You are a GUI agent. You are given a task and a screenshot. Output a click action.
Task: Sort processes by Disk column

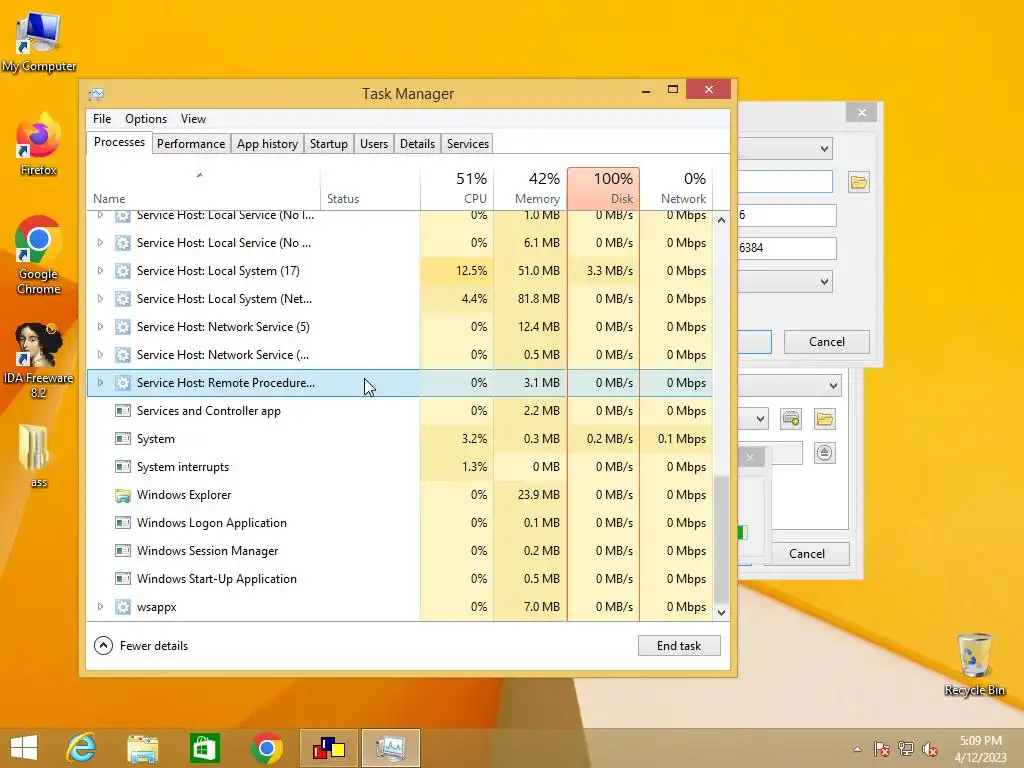pyautogui.click(x=603, y=188)
